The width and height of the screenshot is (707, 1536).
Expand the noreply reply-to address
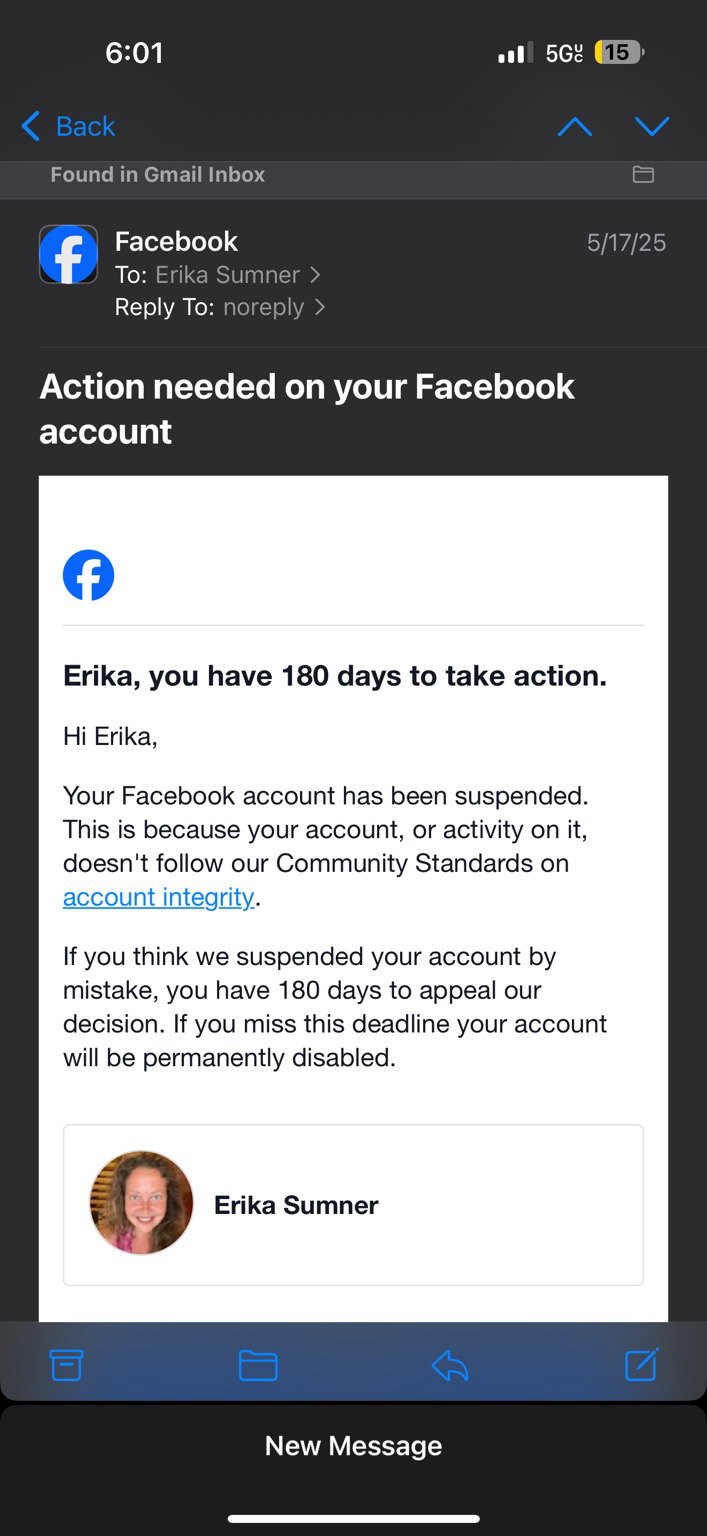click(274, 307)
